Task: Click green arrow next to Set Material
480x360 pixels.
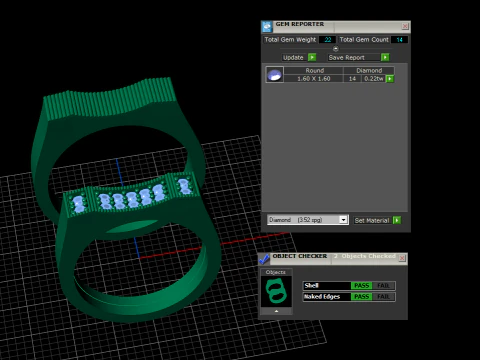Action: pos(397,220)
